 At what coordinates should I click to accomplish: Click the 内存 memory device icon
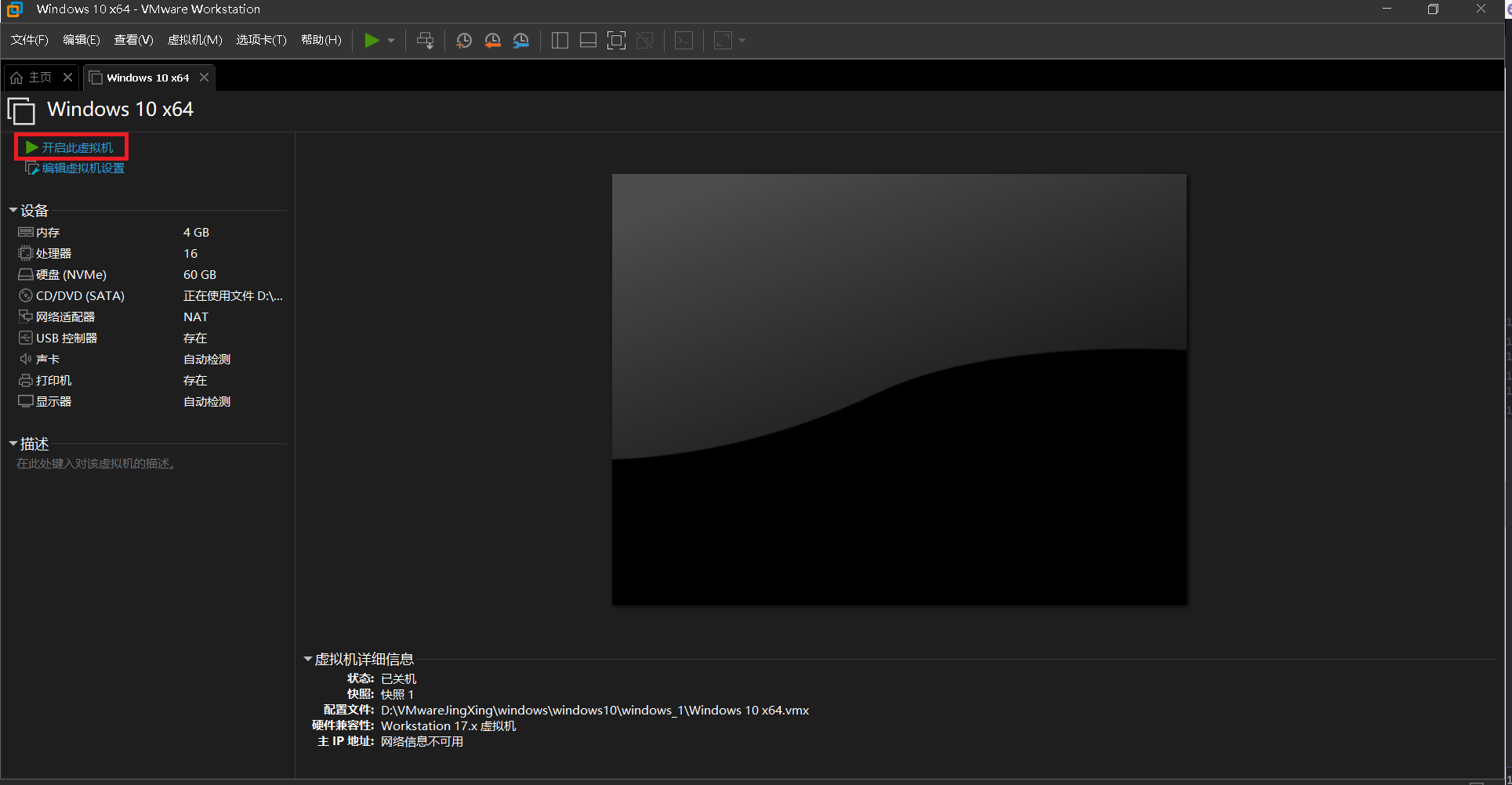pos(26,233)
